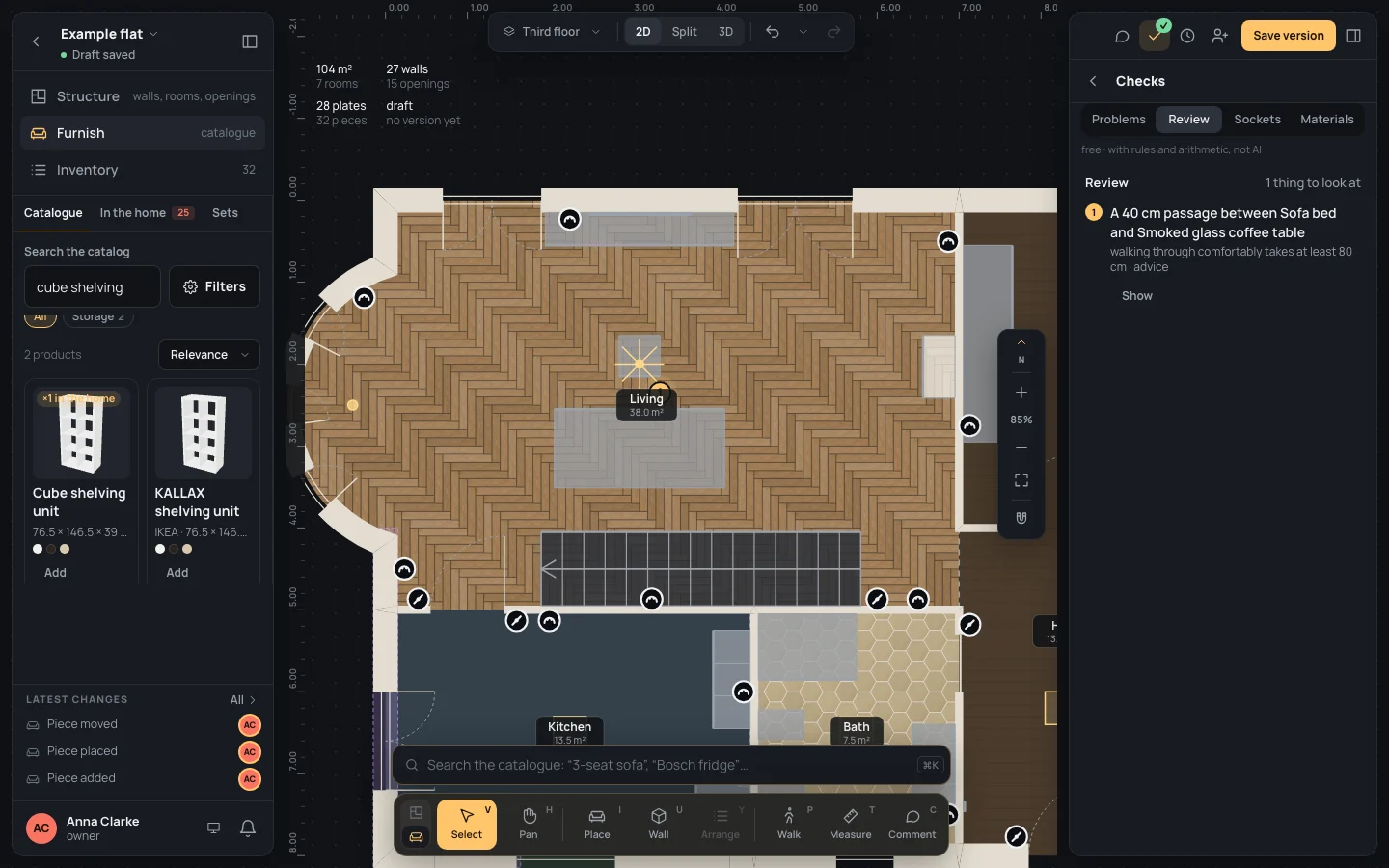Image resolution: width=1389 pixels, height=868 pixels.
Task: Open the Comment tool
Action: [912, 824]
